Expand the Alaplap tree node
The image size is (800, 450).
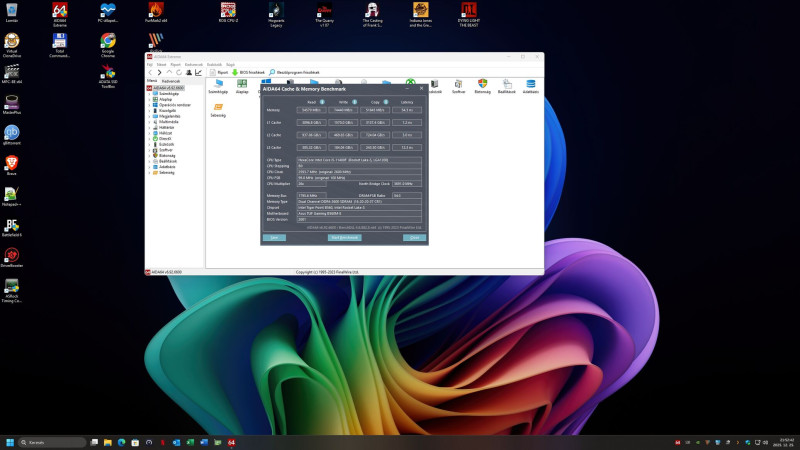pos(151,99)
